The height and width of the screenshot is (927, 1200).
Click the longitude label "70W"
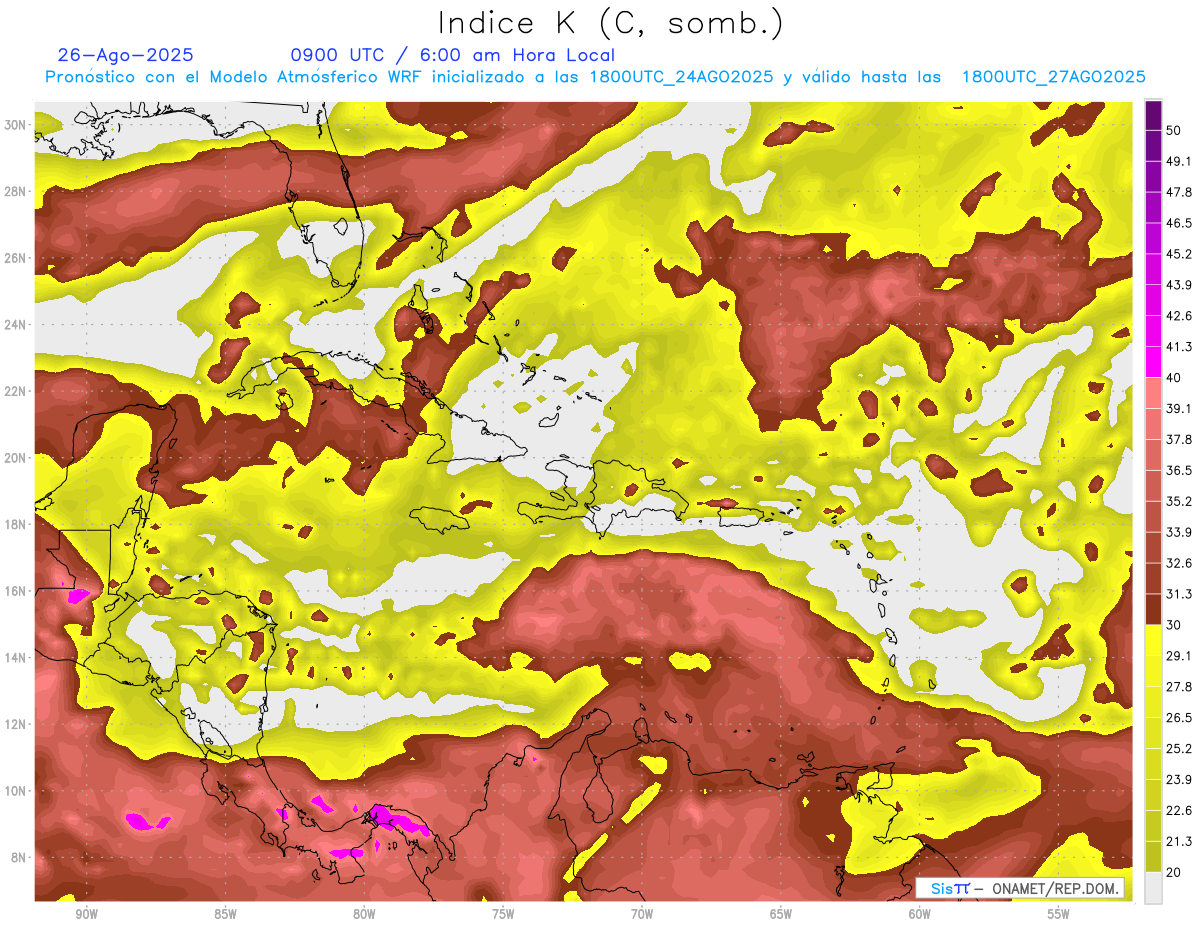click(642, 914)
